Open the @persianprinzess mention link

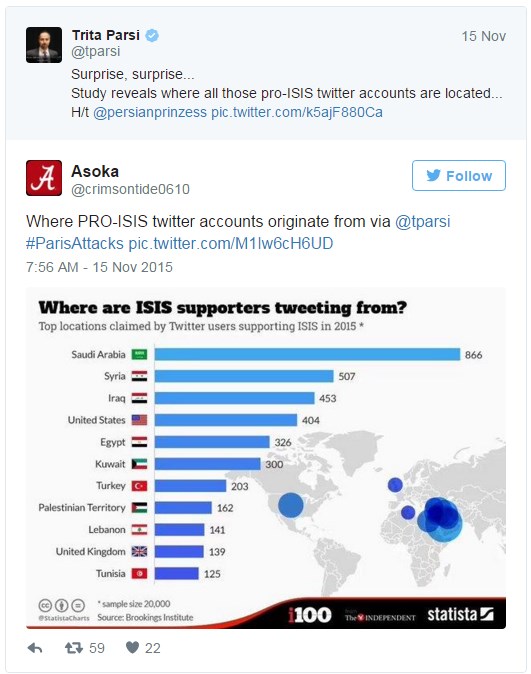[x=150, y=113]
